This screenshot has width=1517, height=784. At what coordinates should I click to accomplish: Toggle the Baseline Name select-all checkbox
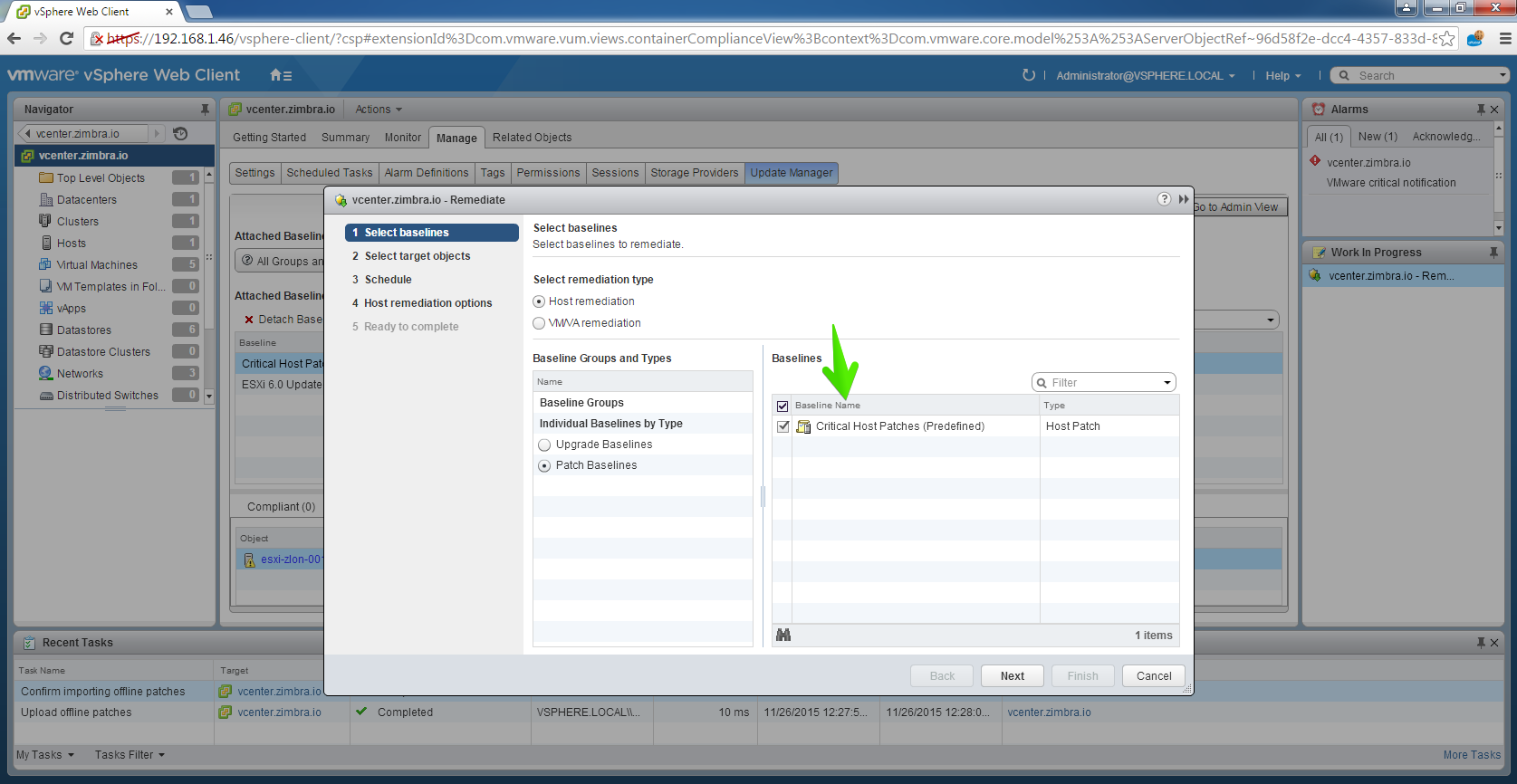pos(783,406)
